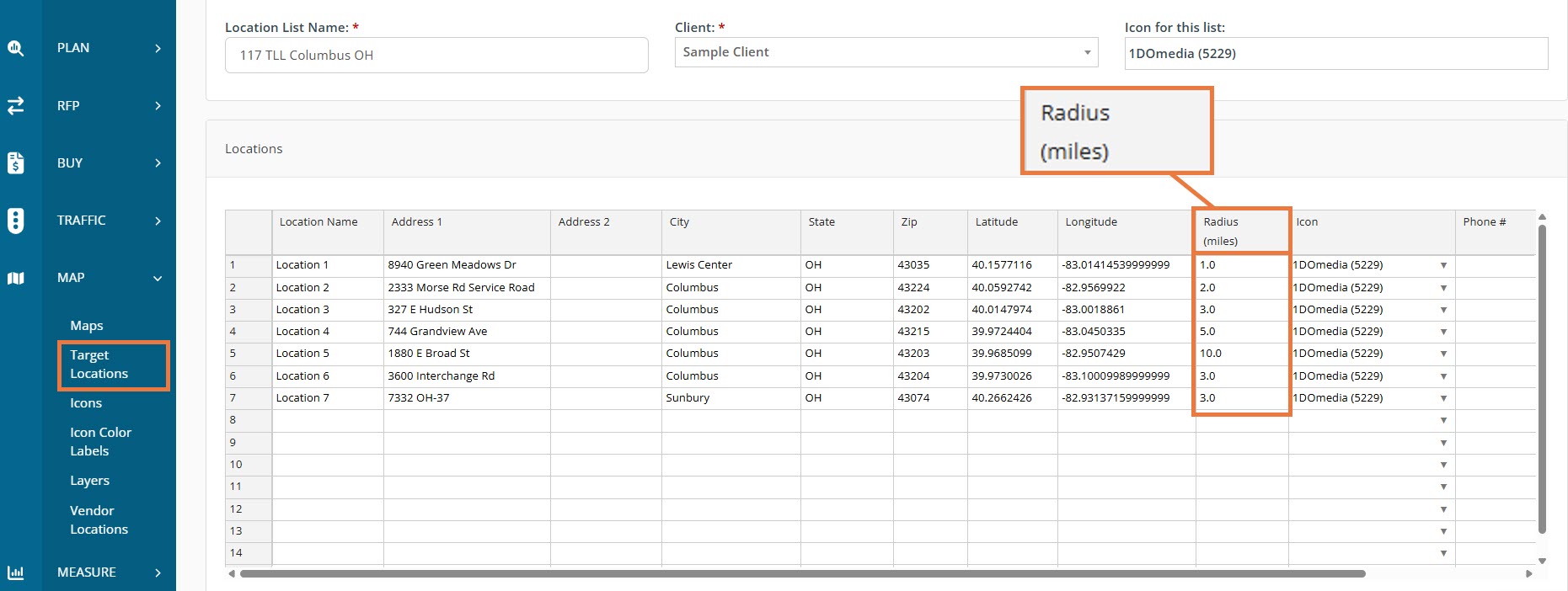This screenshot has width=1568, height=591.
Task: Click the MAP folded map icon
Action: pos(16,278)
